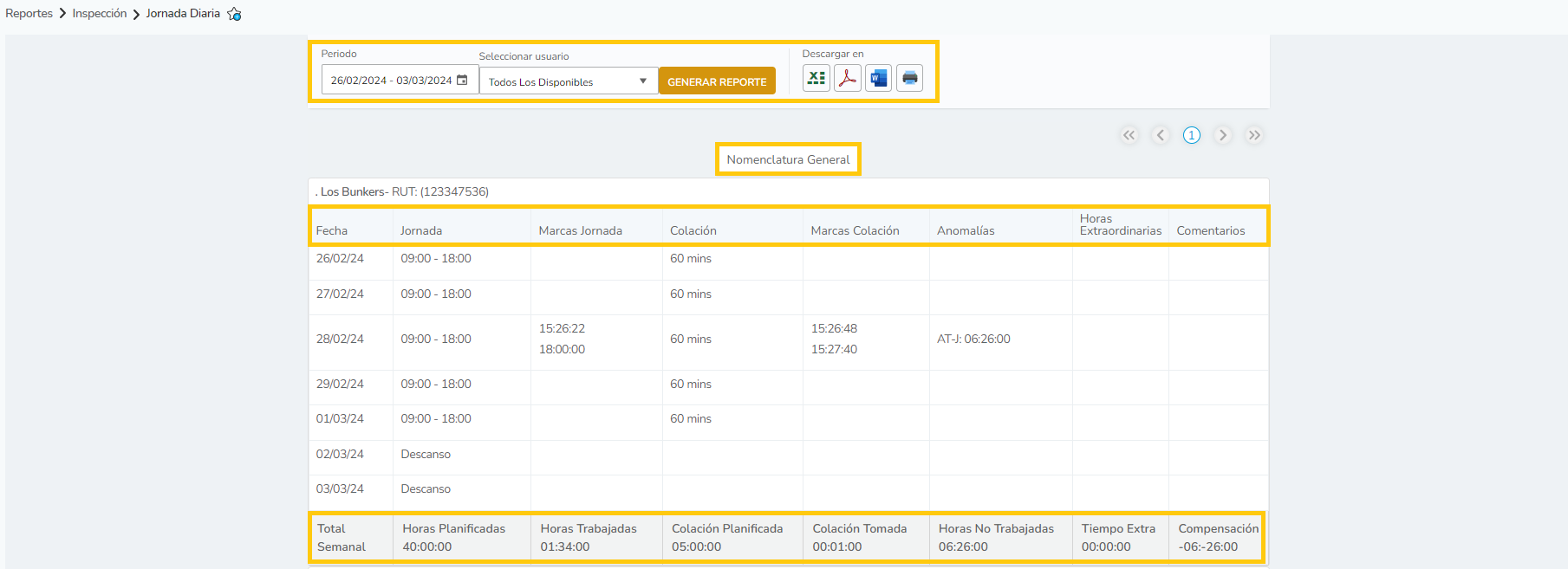This screenshot has height=569, width=1568.
Task: Go to next page of results
Action: click(1223, 135)
